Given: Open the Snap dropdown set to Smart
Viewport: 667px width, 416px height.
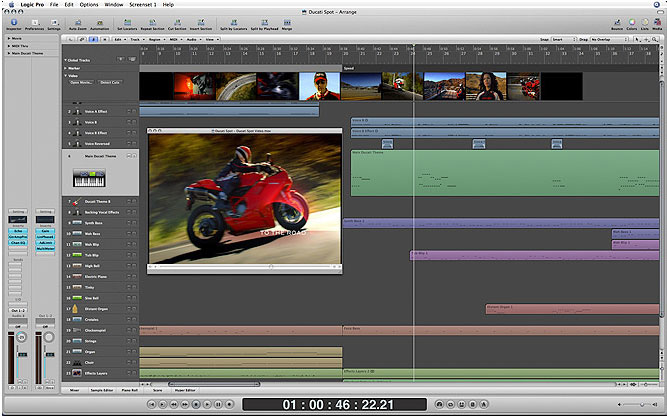Looking at the screenshot, I should click(x=561, y=39).
